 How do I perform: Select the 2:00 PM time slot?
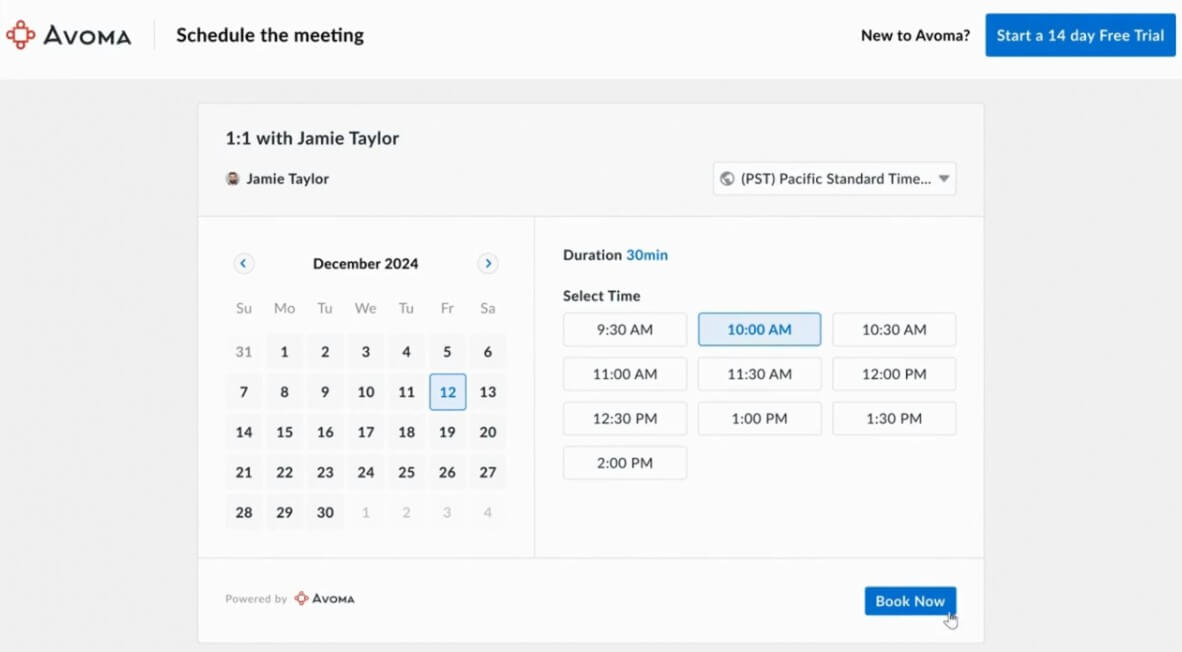tap(625, 463)
